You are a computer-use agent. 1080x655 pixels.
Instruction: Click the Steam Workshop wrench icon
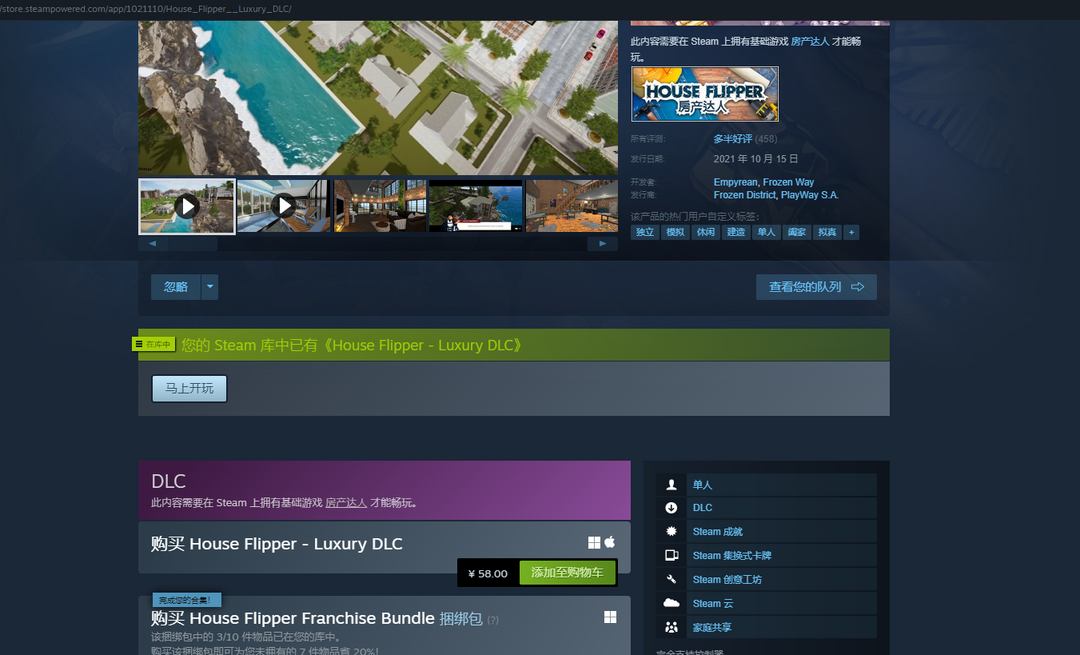click(x=672, y=579)
